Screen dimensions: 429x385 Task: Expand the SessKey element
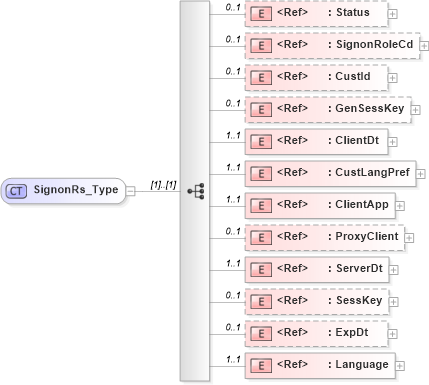point(394,302)
